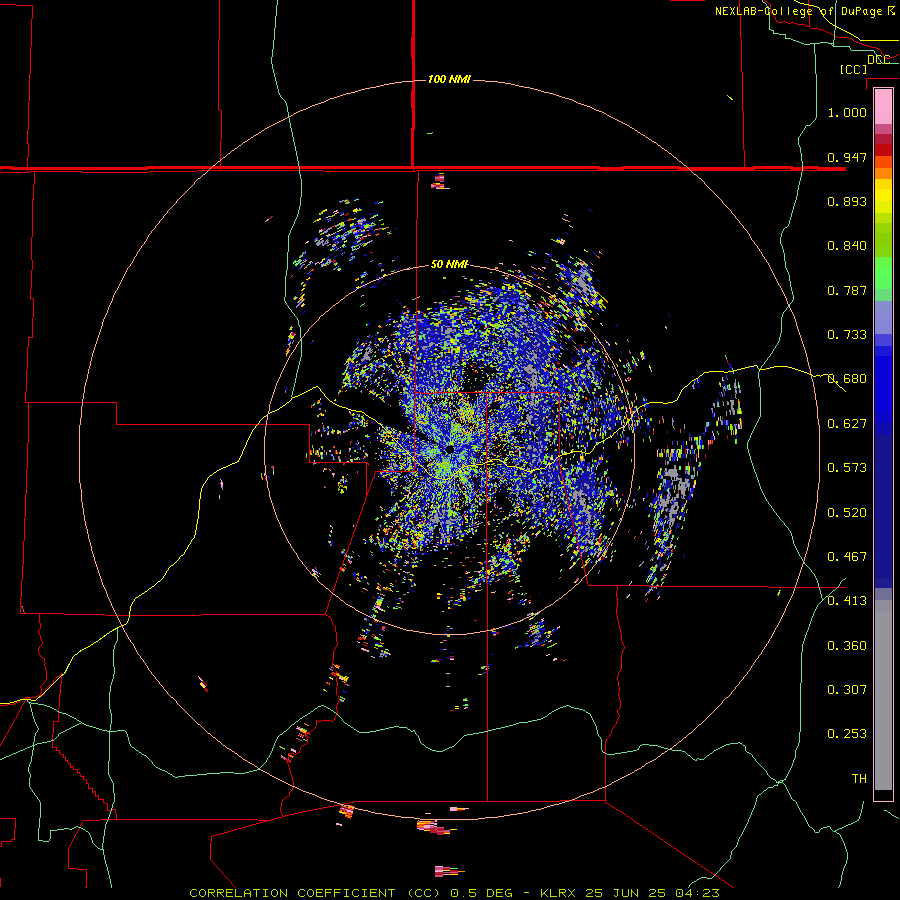Select the 0.733 legend value
The width and height of the screenshot is (900, 900).
(x=847, y=335)
